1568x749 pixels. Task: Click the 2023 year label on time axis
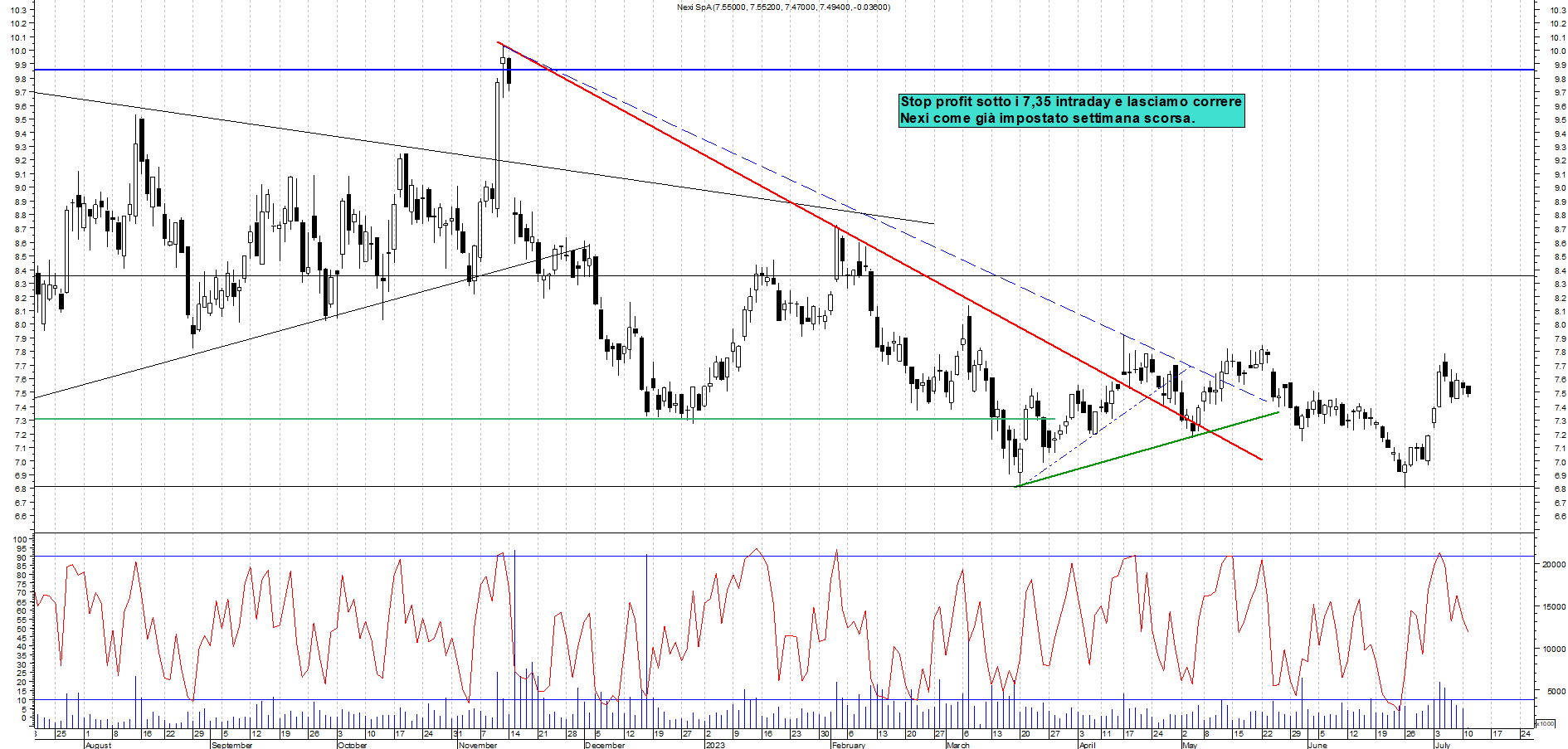(714, 745)
